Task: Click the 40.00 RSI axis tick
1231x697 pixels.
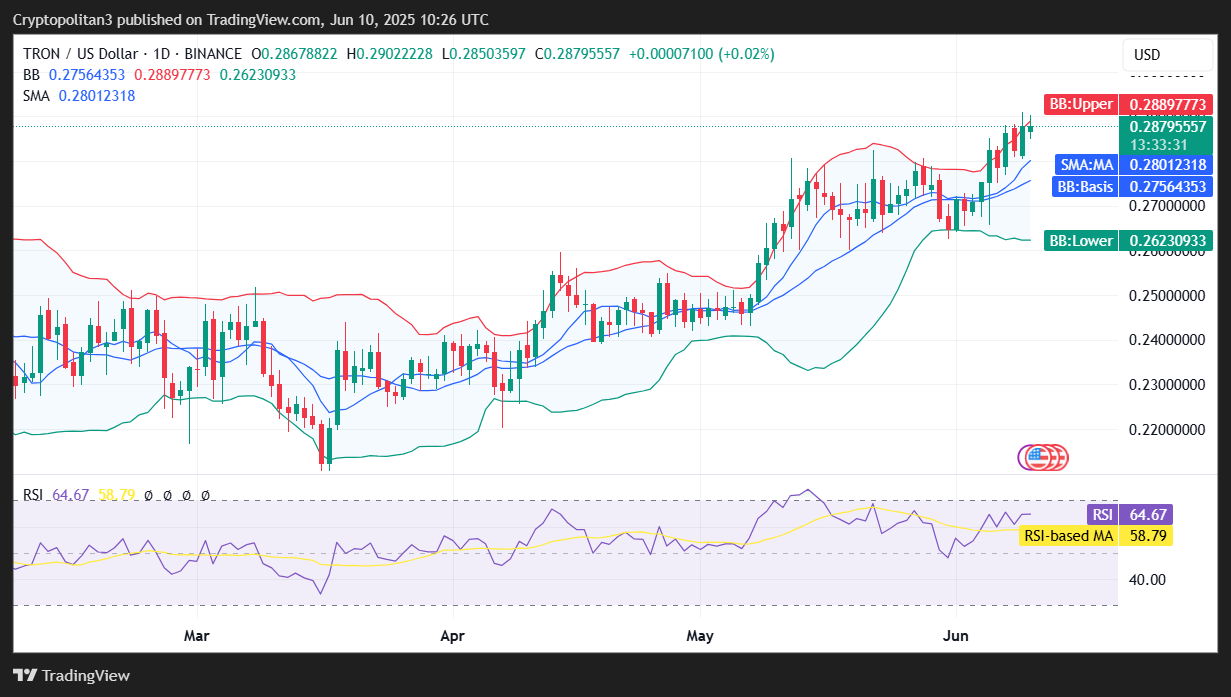Action: (1147, 579)
